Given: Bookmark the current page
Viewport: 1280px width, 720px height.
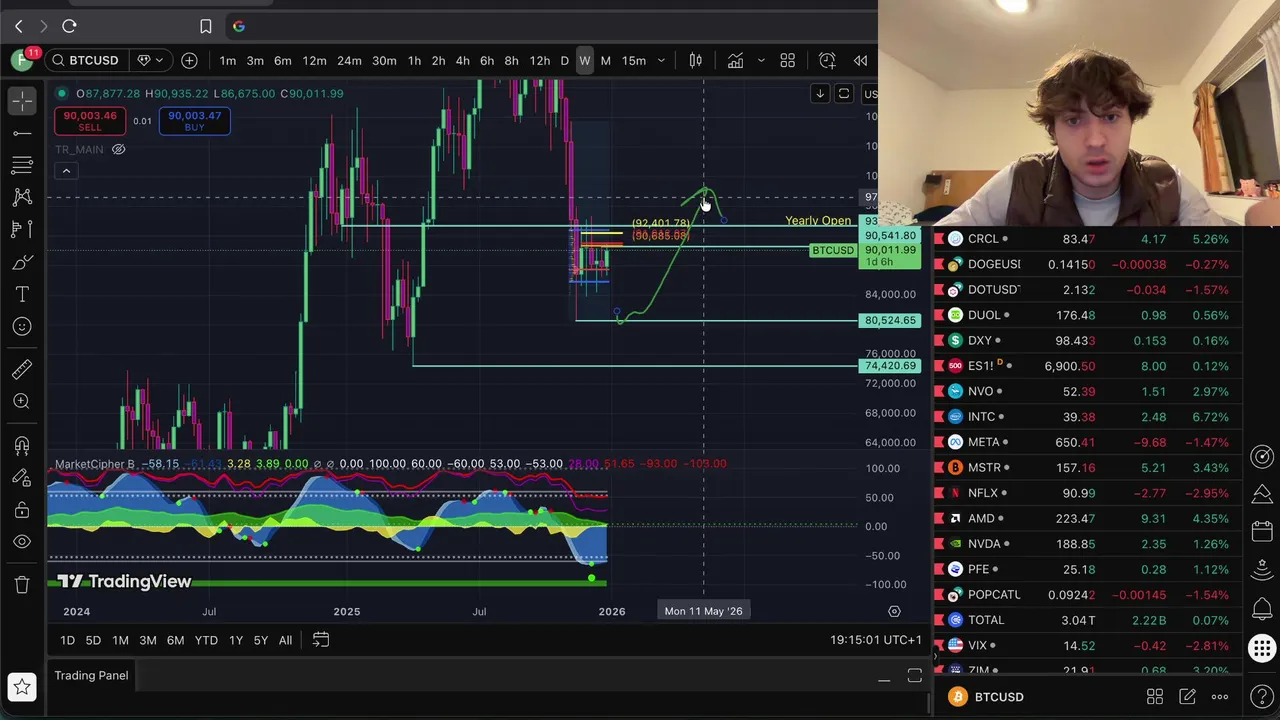Looking at the screenshot, I should pos(205,26).
